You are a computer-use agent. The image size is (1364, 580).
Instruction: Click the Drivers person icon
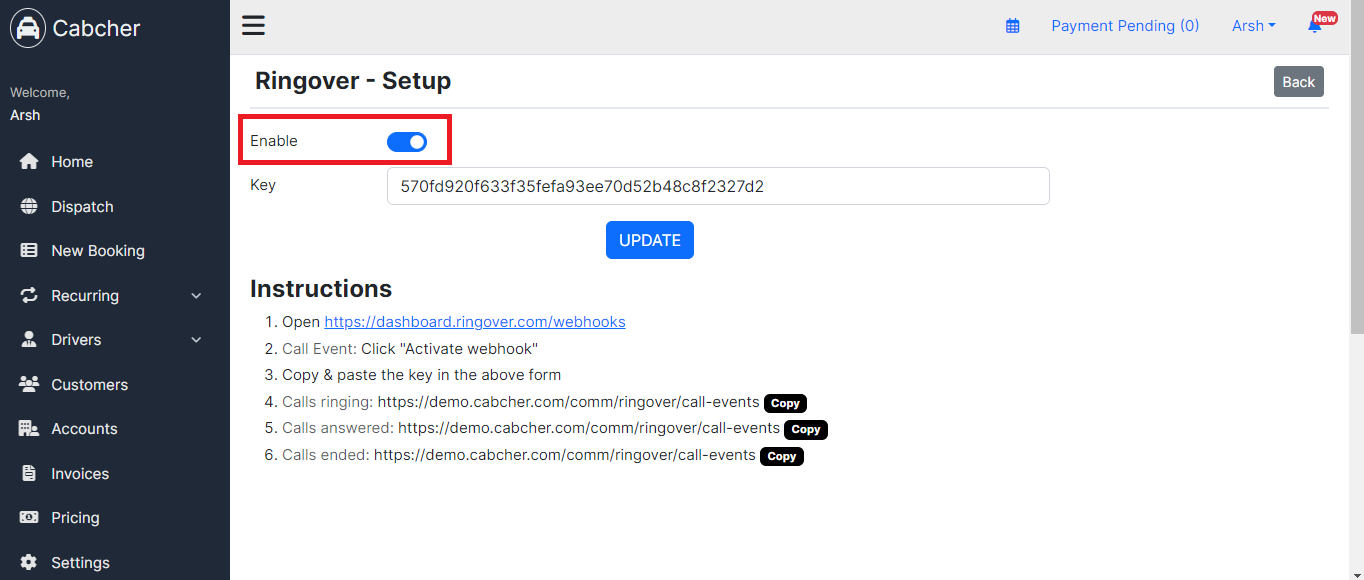[29, 340]
